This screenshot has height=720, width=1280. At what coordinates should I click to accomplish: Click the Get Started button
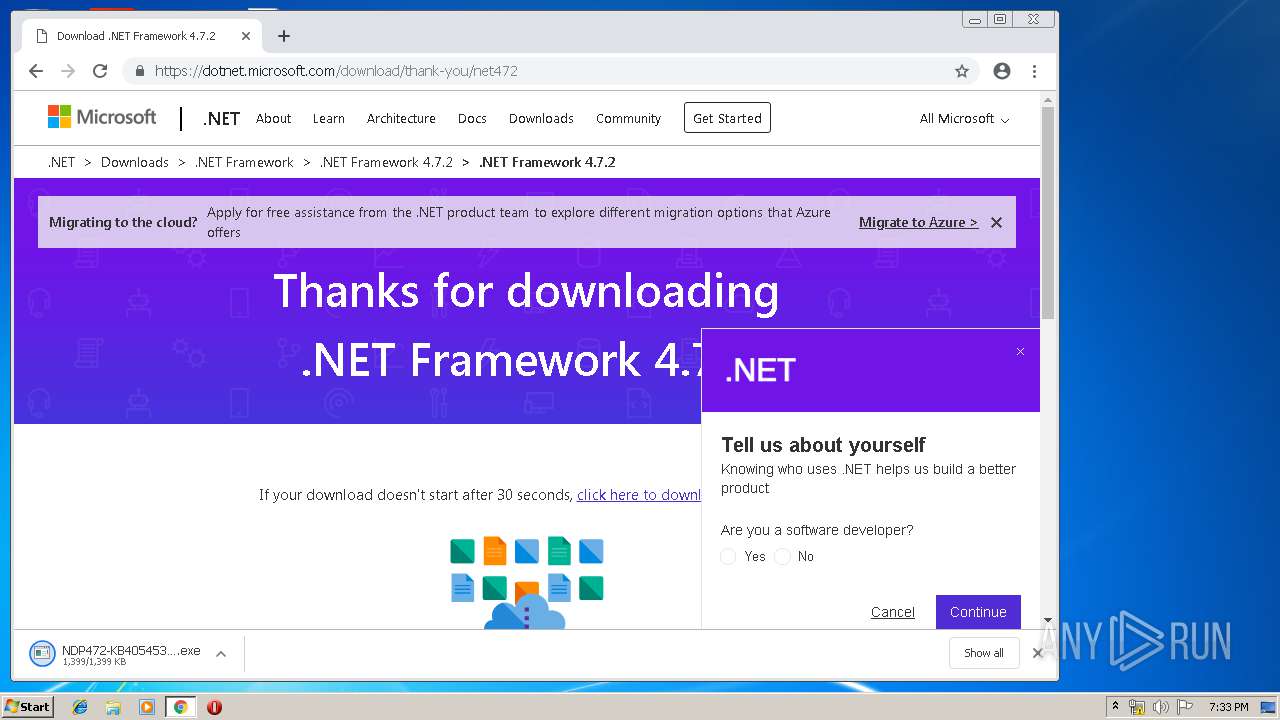tap(727, 118)
